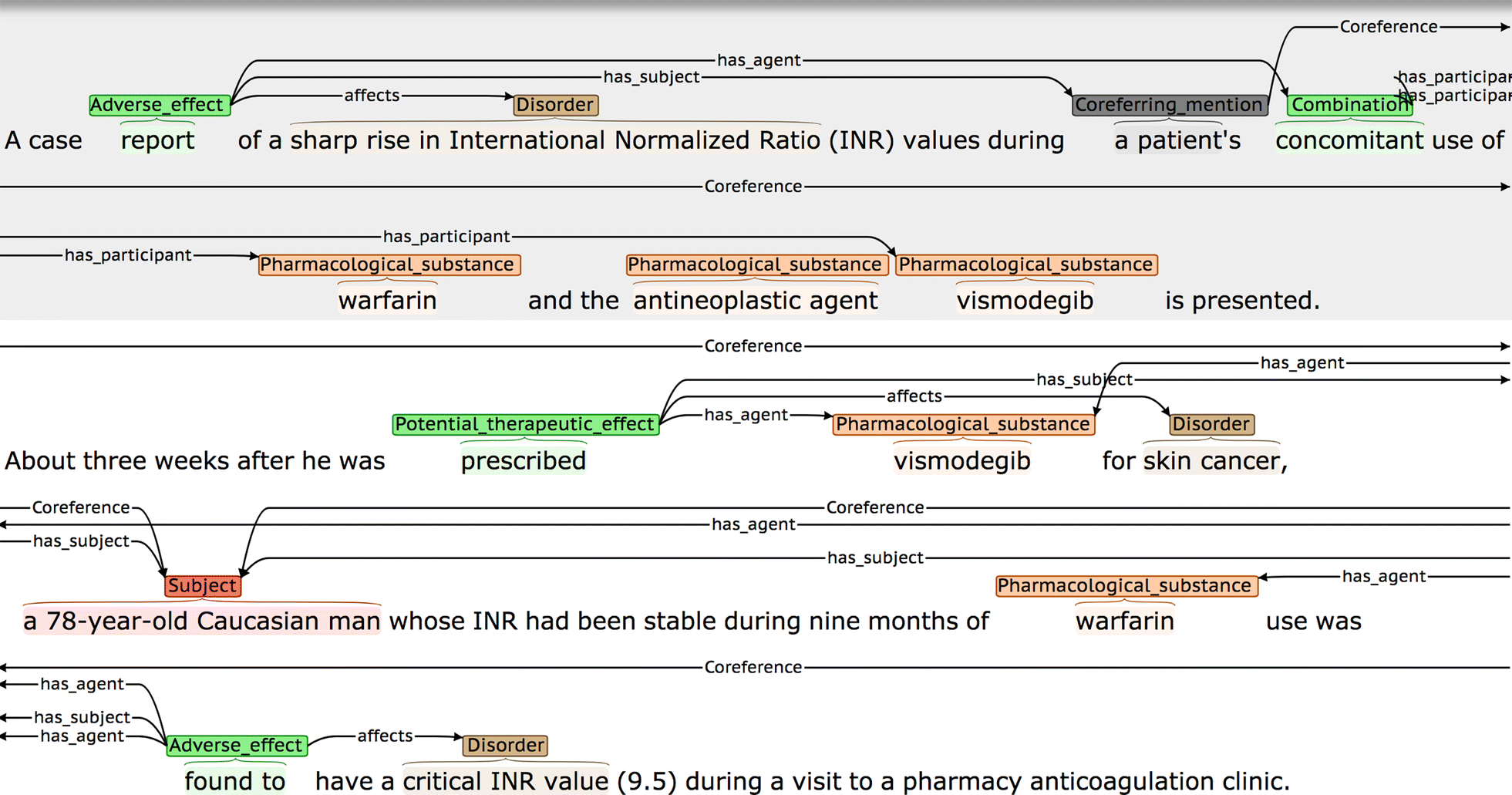This screenshot has height=795, width=1512.
Task: Click the has_subject label above the vismodegib substance
Action: click(1084, 379)
